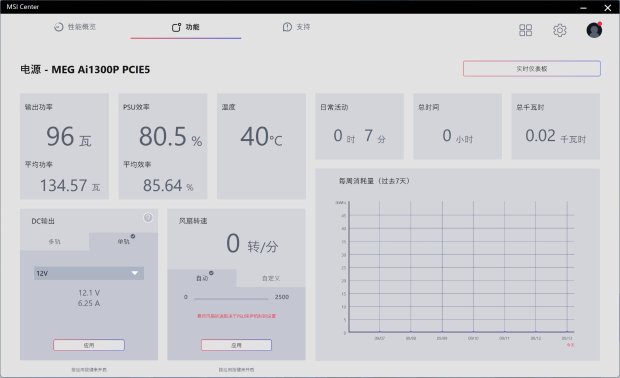This screenshot has width=620, height=378.
Task: Click the 12.1 V voltage reading
Action: (89, 293)
